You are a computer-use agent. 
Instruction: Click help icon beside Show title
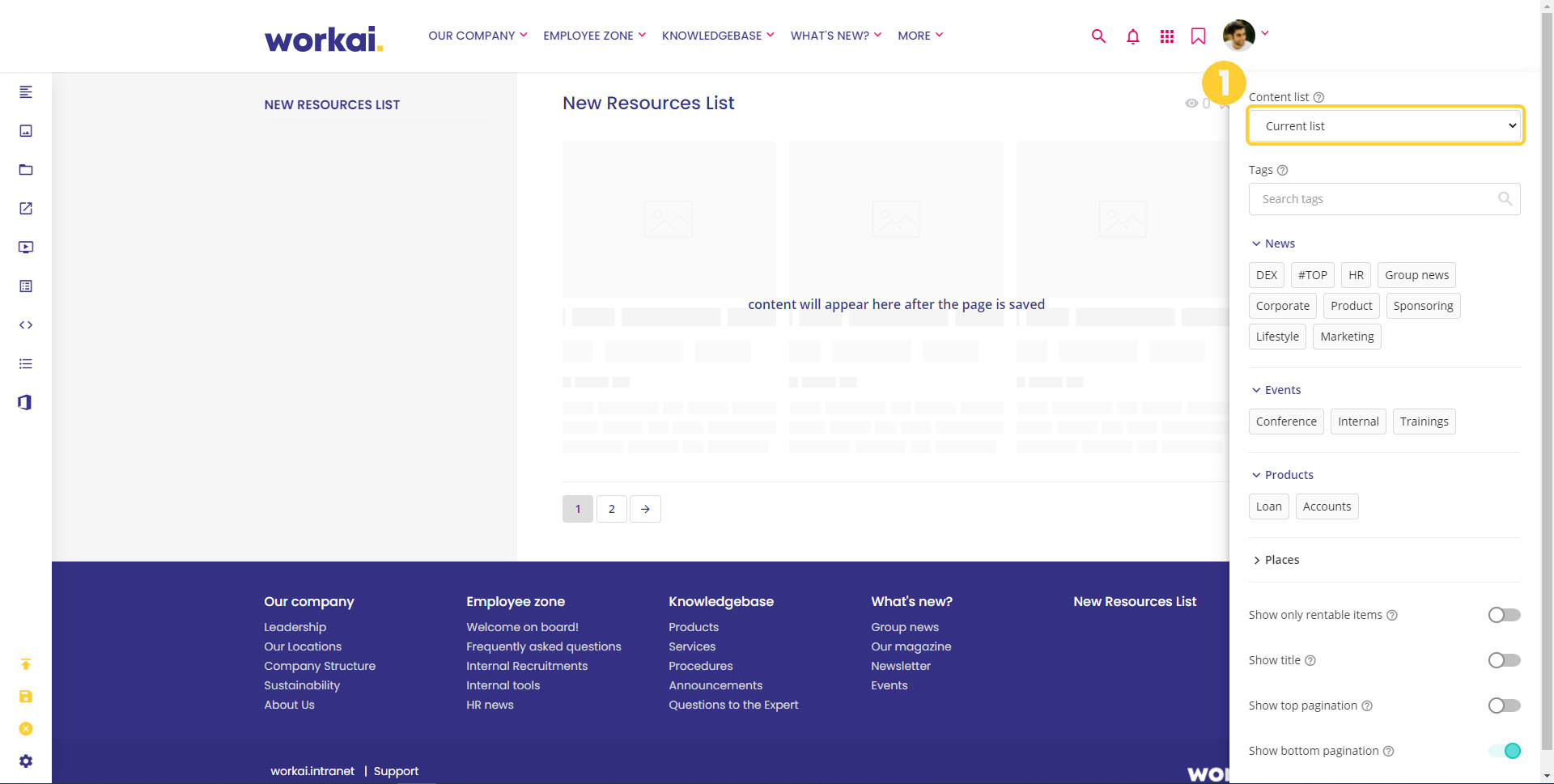point(1310,660)
